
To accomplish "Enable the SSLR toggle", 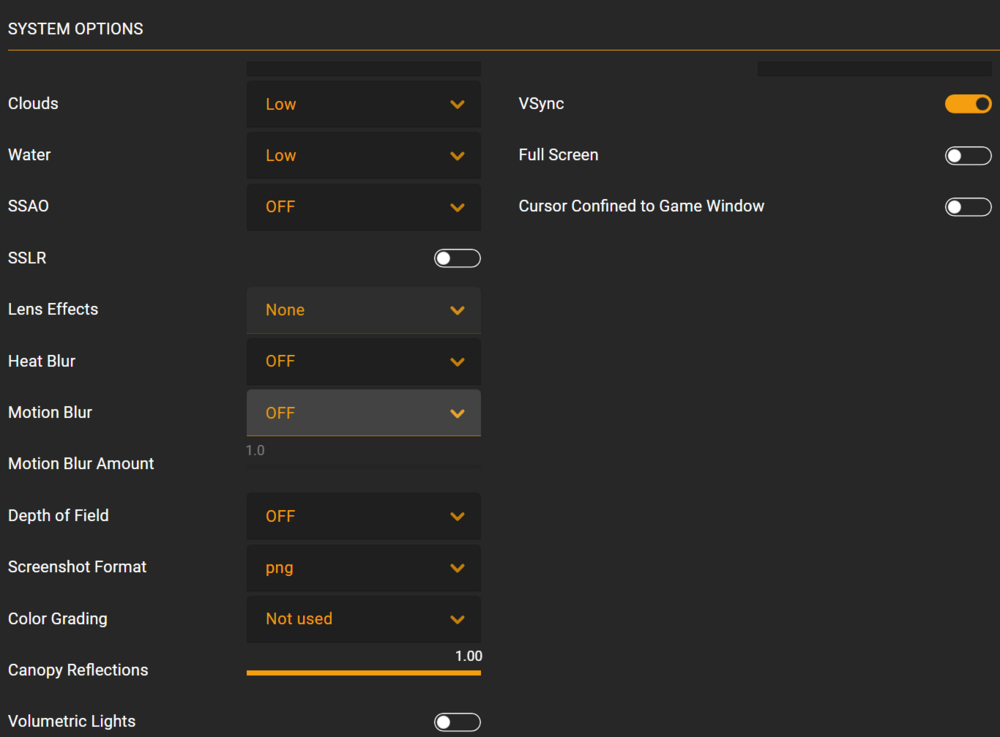I will 457,258.
